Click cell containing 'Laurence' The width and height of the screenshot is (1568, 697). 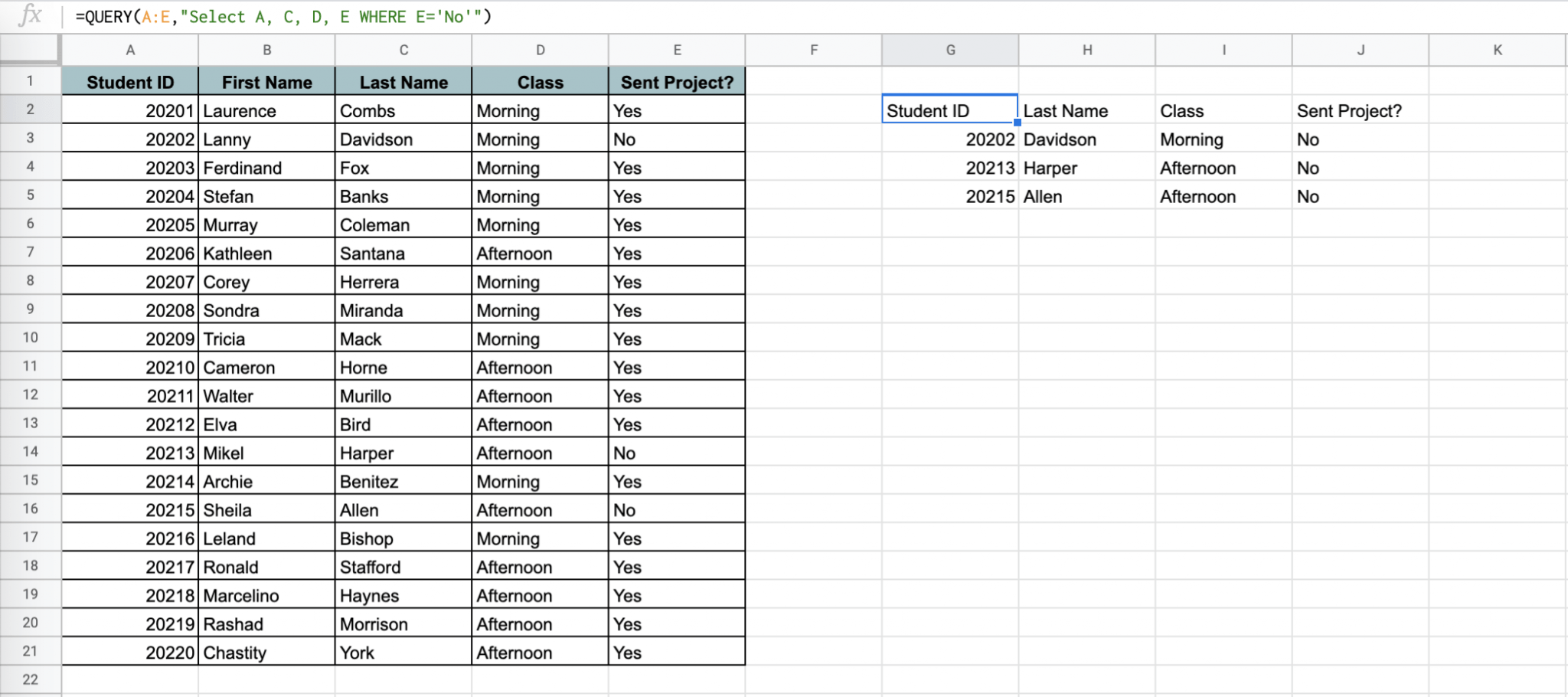[266, 110]
